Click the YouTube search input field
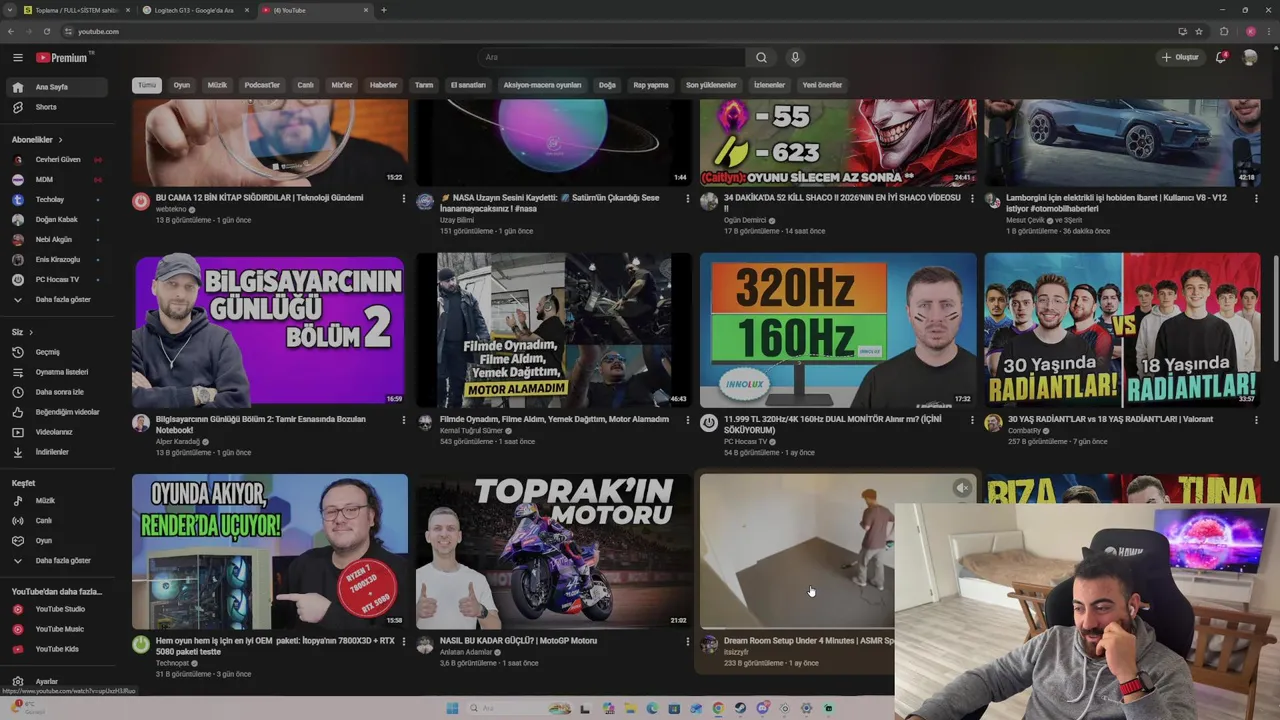 tap(610, 57)
